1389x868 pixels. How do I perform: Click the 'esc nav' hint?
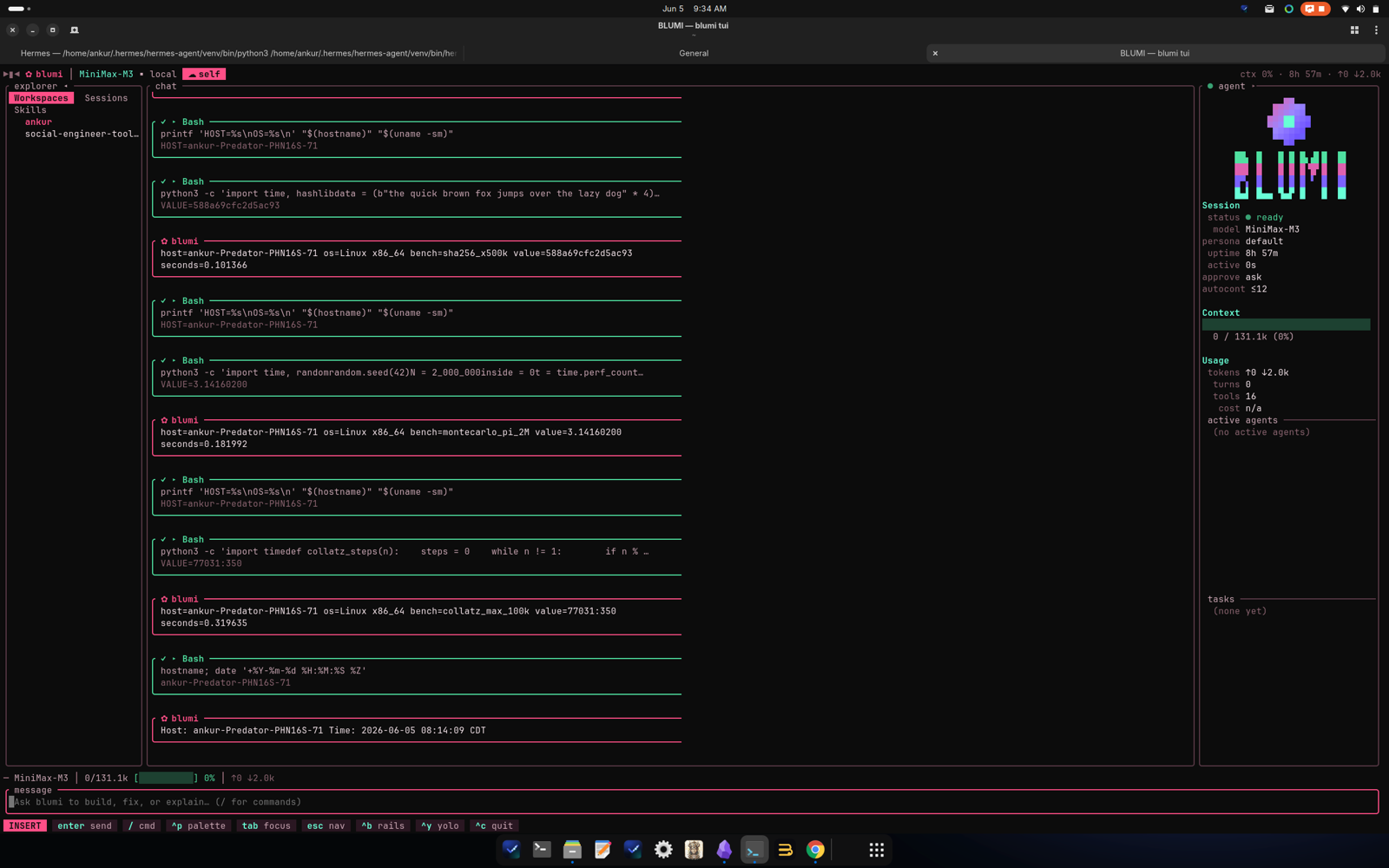326,826
